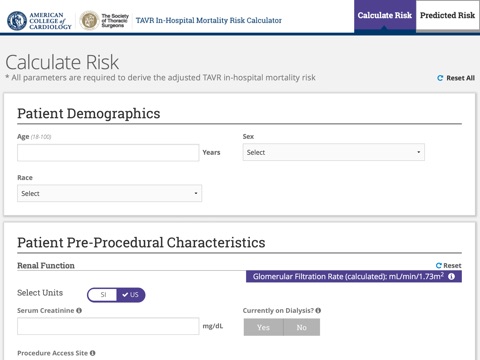Click the Sex dropdown arrow
This screenshot has height=360, width=480.
coord(419,152)
